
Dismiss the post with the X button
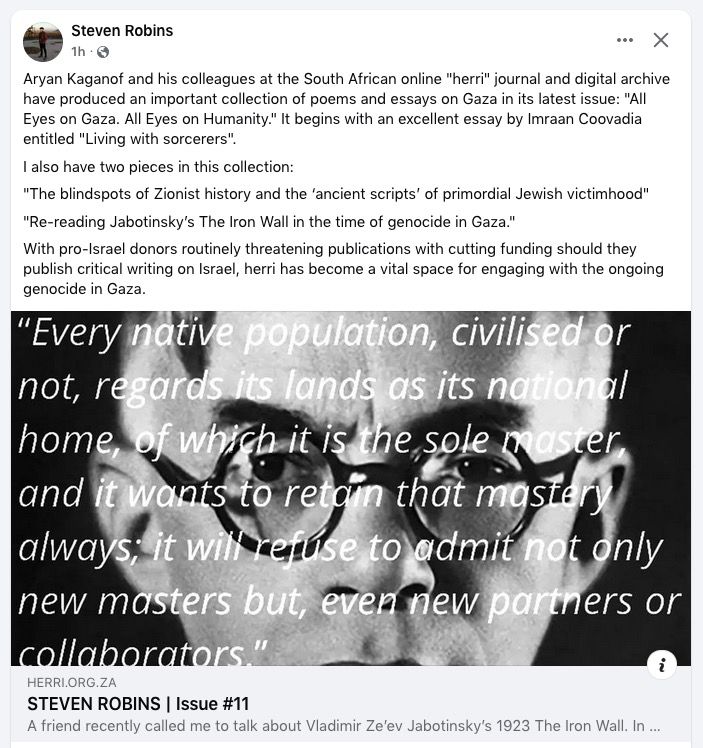click(x=661, y=40)
